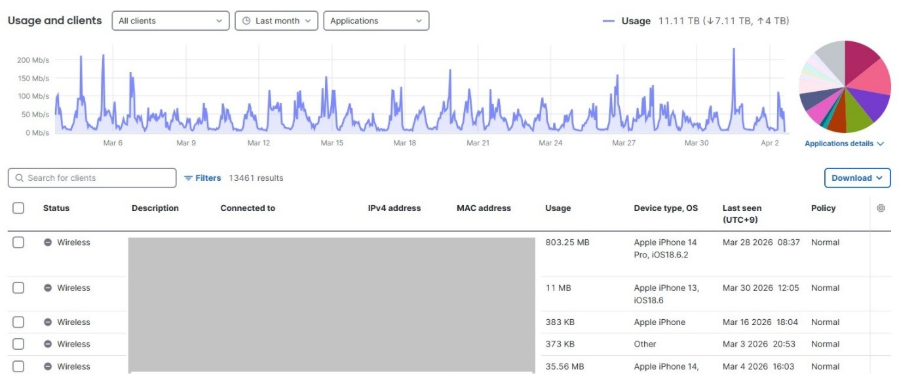Click the Filters funnel icon
903x375 pixels.
coord(188,178)
